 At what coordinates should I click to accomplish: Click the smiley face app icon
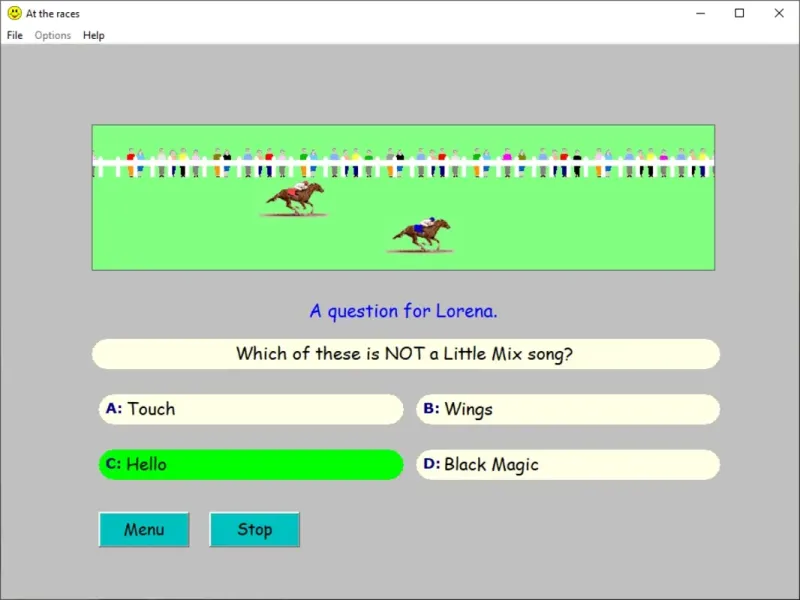pos(14,13)
